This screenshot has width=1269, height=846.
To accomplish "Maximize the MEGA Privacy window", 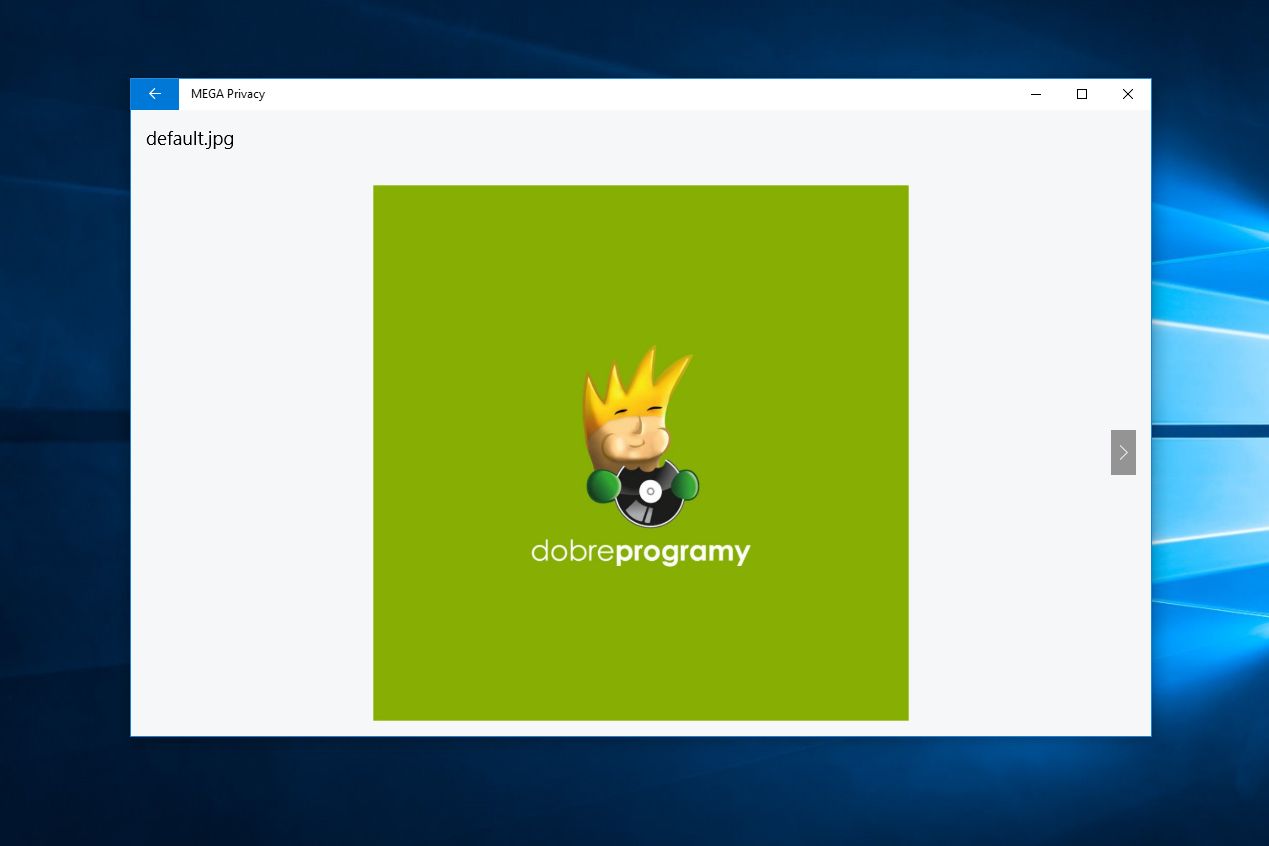I will [x=1082, y=94].
